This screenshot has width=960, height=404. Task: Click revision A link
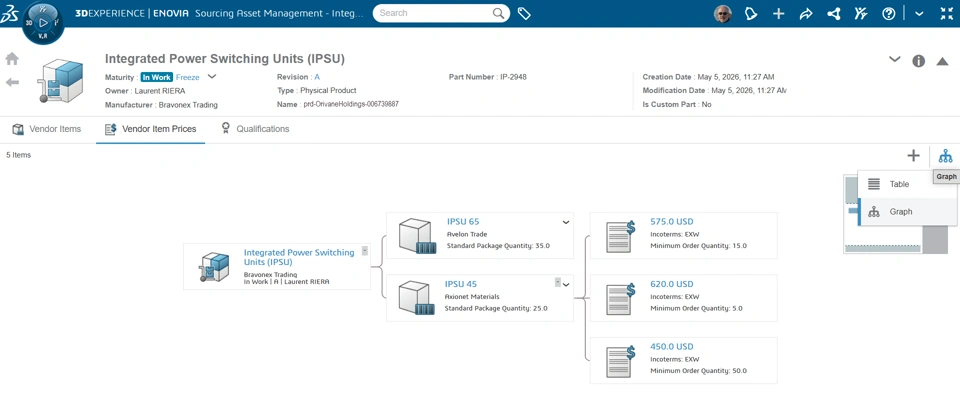(x=317, y=77)
